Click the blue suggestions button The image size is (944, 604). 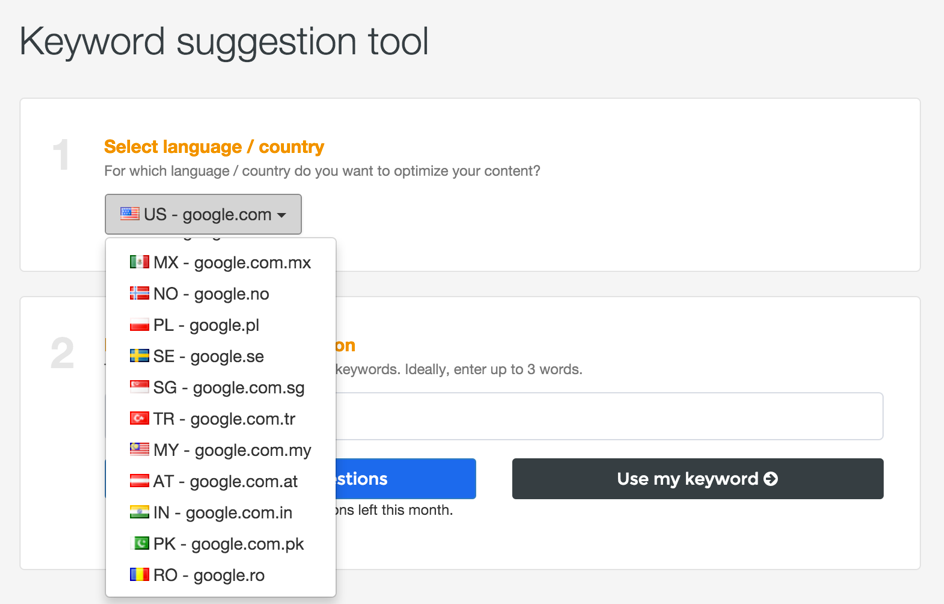coord(405,479)
